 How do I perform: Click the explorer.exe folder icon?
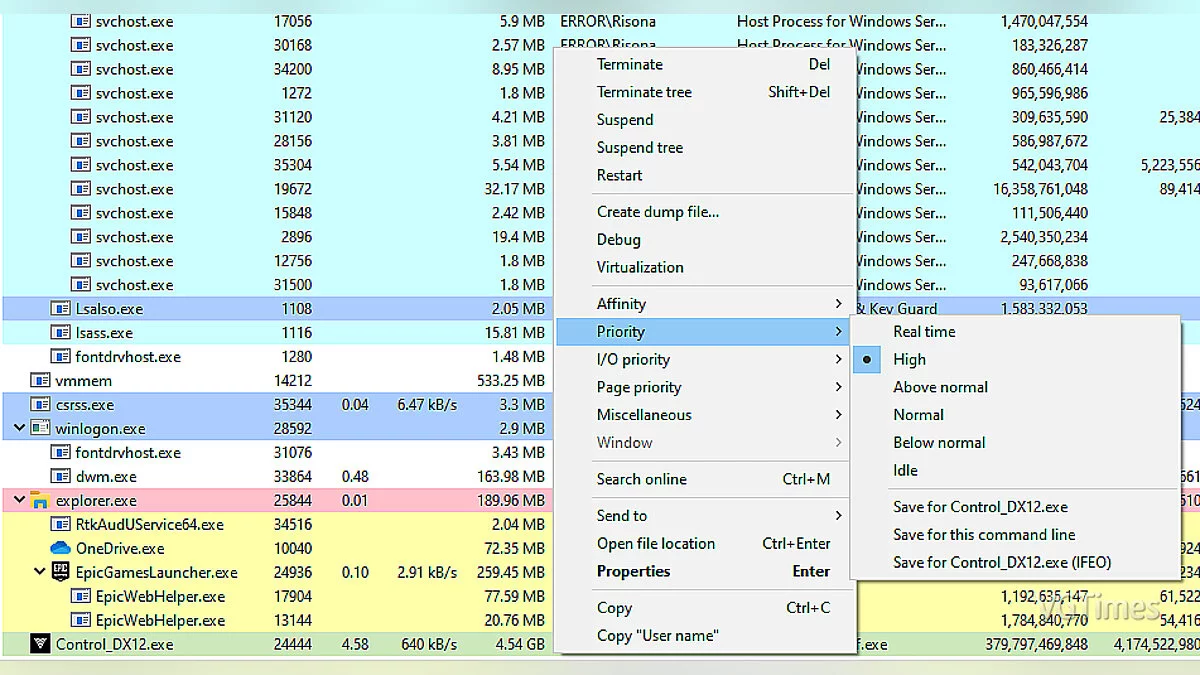pyautogui.click(x=40, y=501)
